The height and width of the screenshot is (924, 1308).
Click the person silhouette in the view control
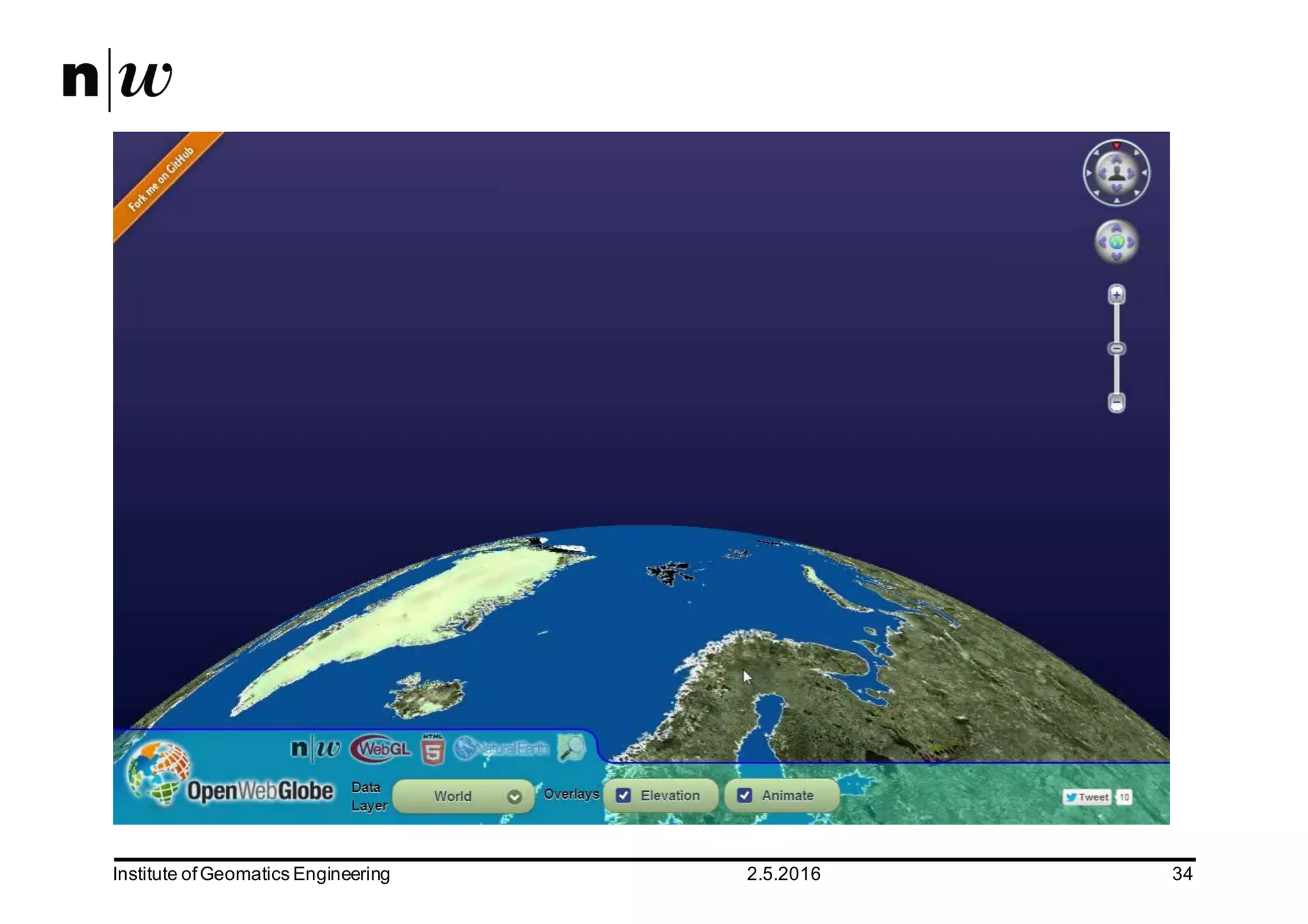[1116, 173]
